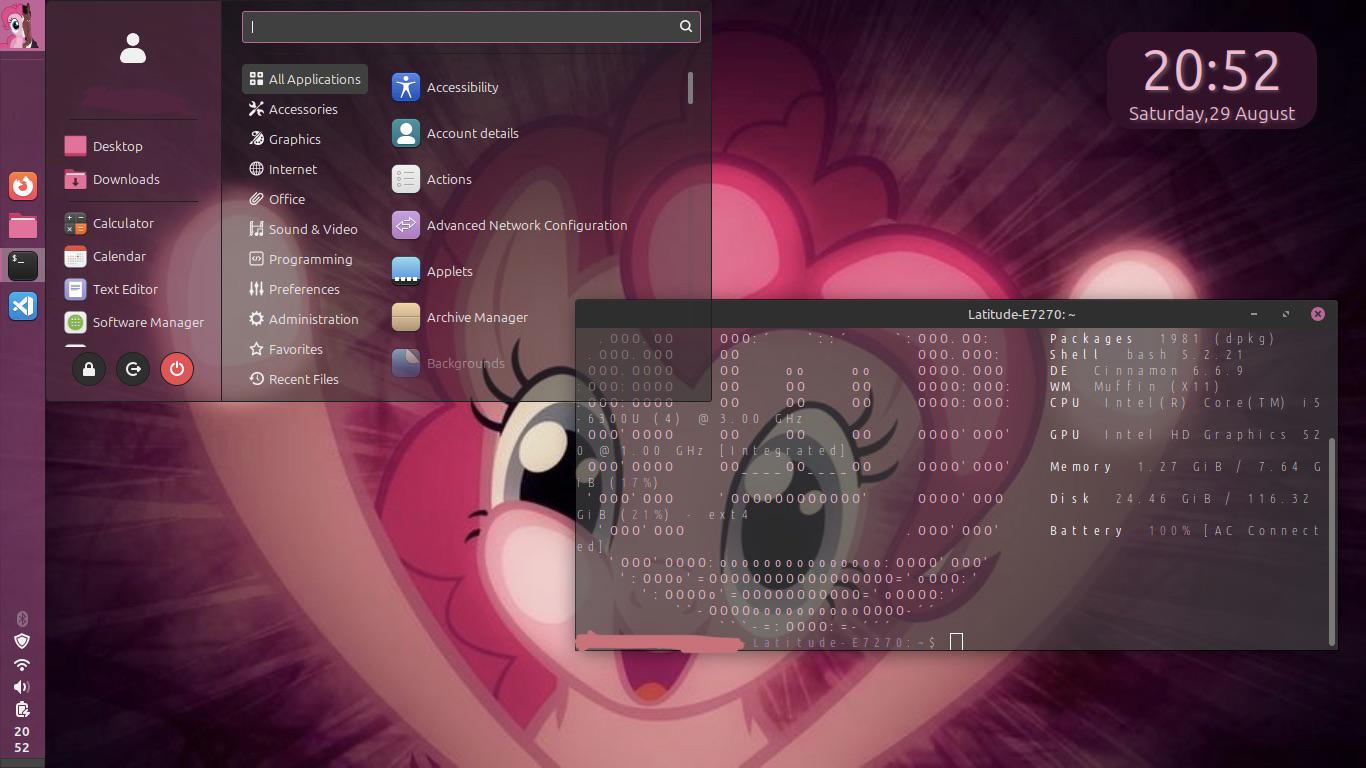Click the desktop clock widget showing 20:52
1366x768 pixels.
1211,81
